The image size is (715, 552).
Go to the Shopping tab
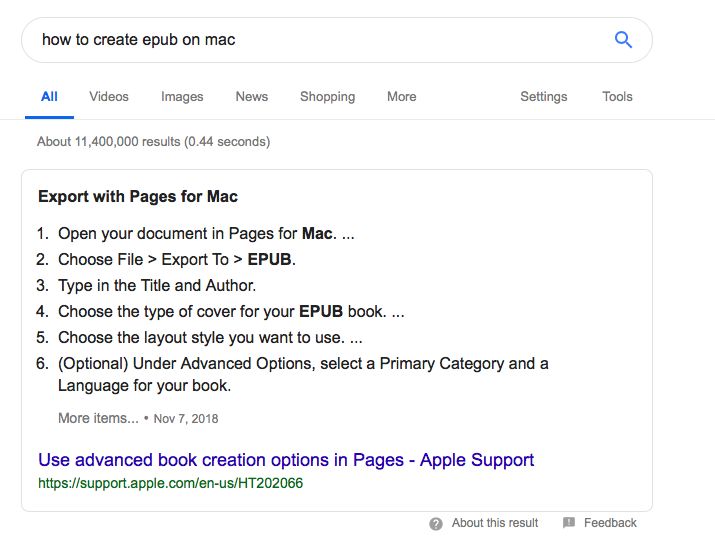[327, 97]
